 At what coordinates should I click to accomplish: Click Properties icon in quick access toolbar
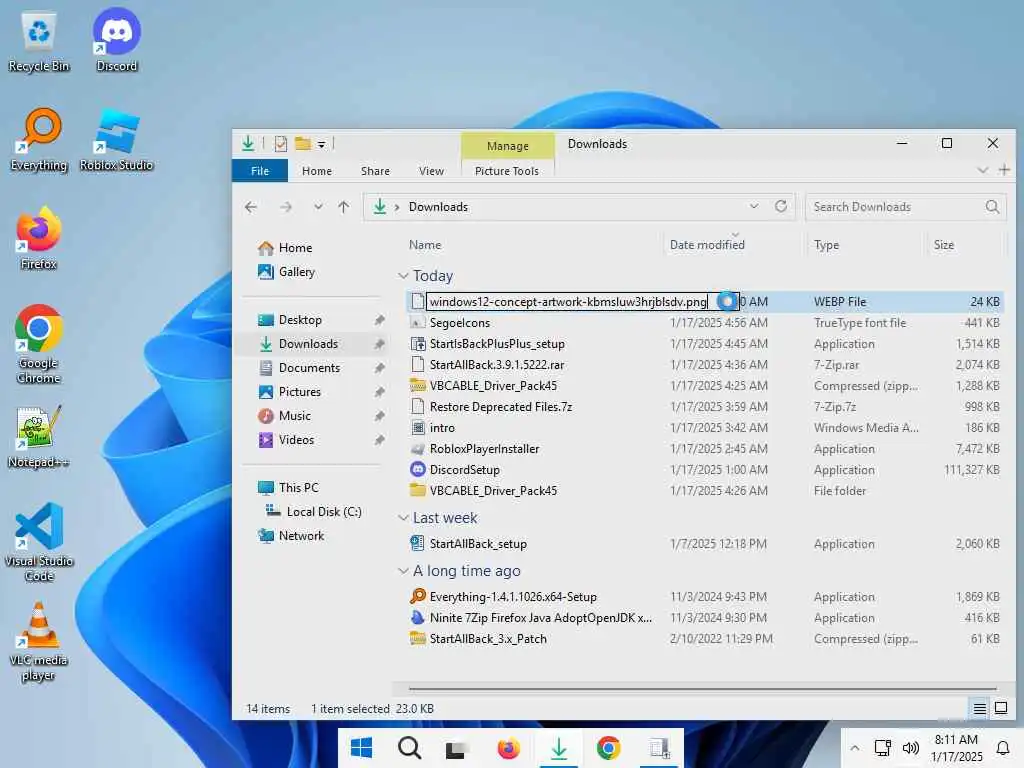(281, 144)
